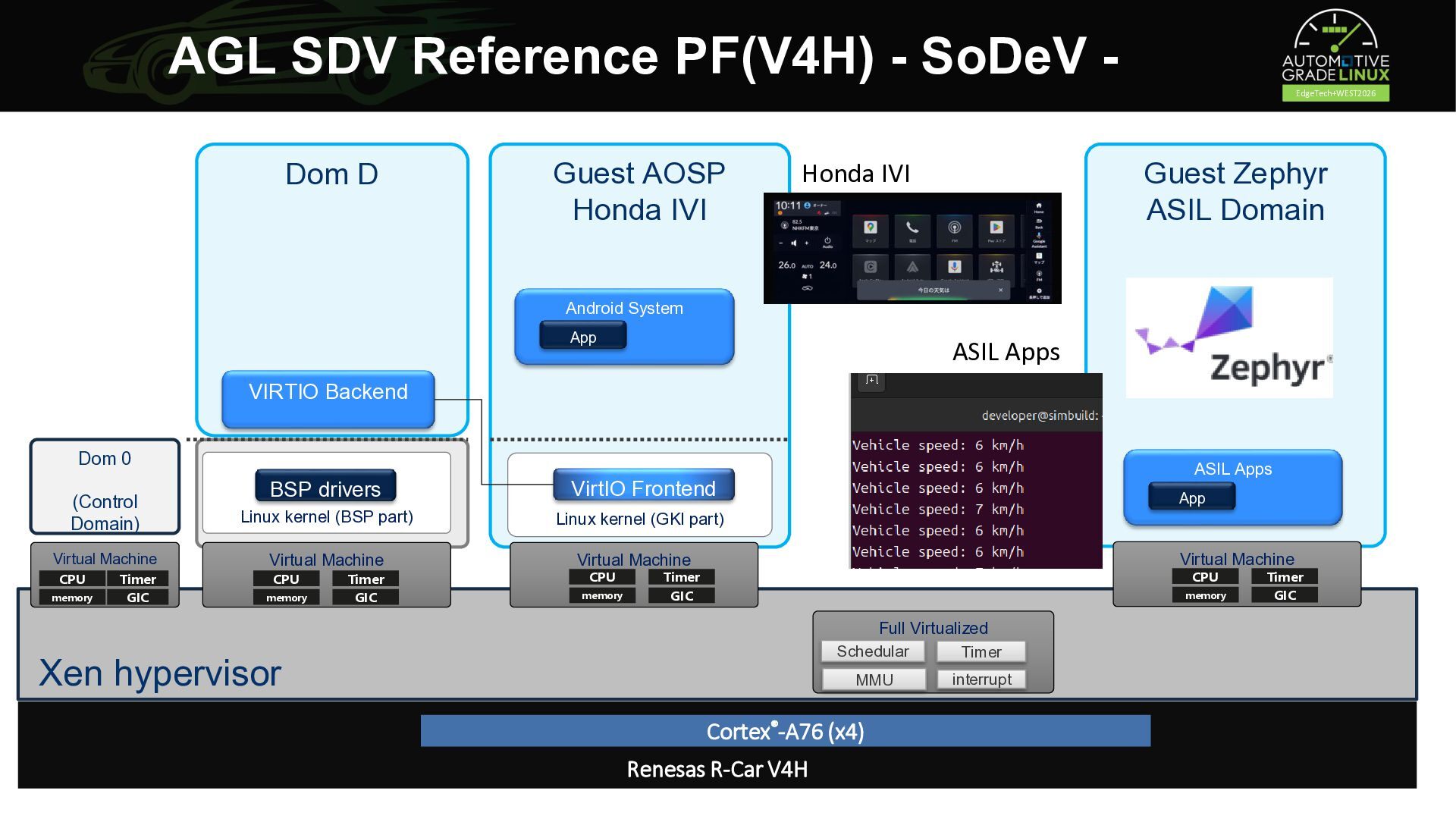Click GIC in Zephyr domain's Virtual Machine
Viewport: 1456px width, 819px height.
(1285, 595)
